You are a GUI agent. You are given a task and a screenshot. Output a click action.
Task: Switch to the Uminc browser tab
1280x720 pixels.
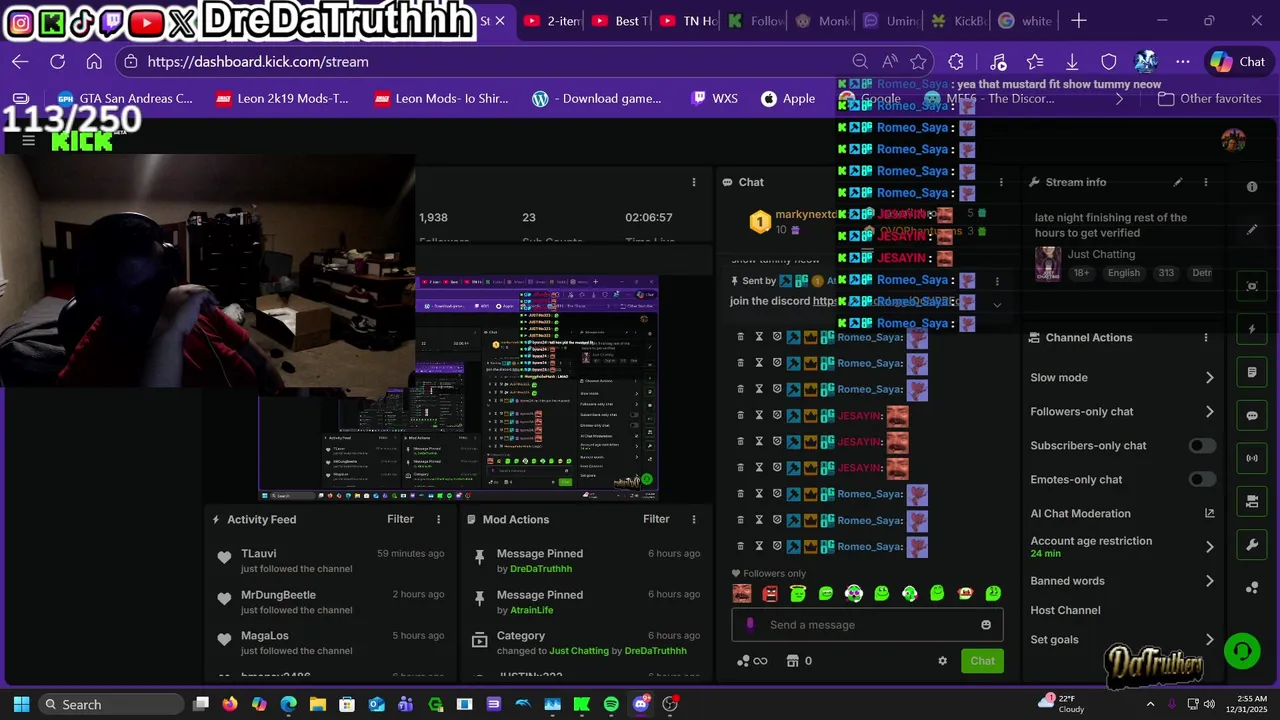tap(890, 21)
